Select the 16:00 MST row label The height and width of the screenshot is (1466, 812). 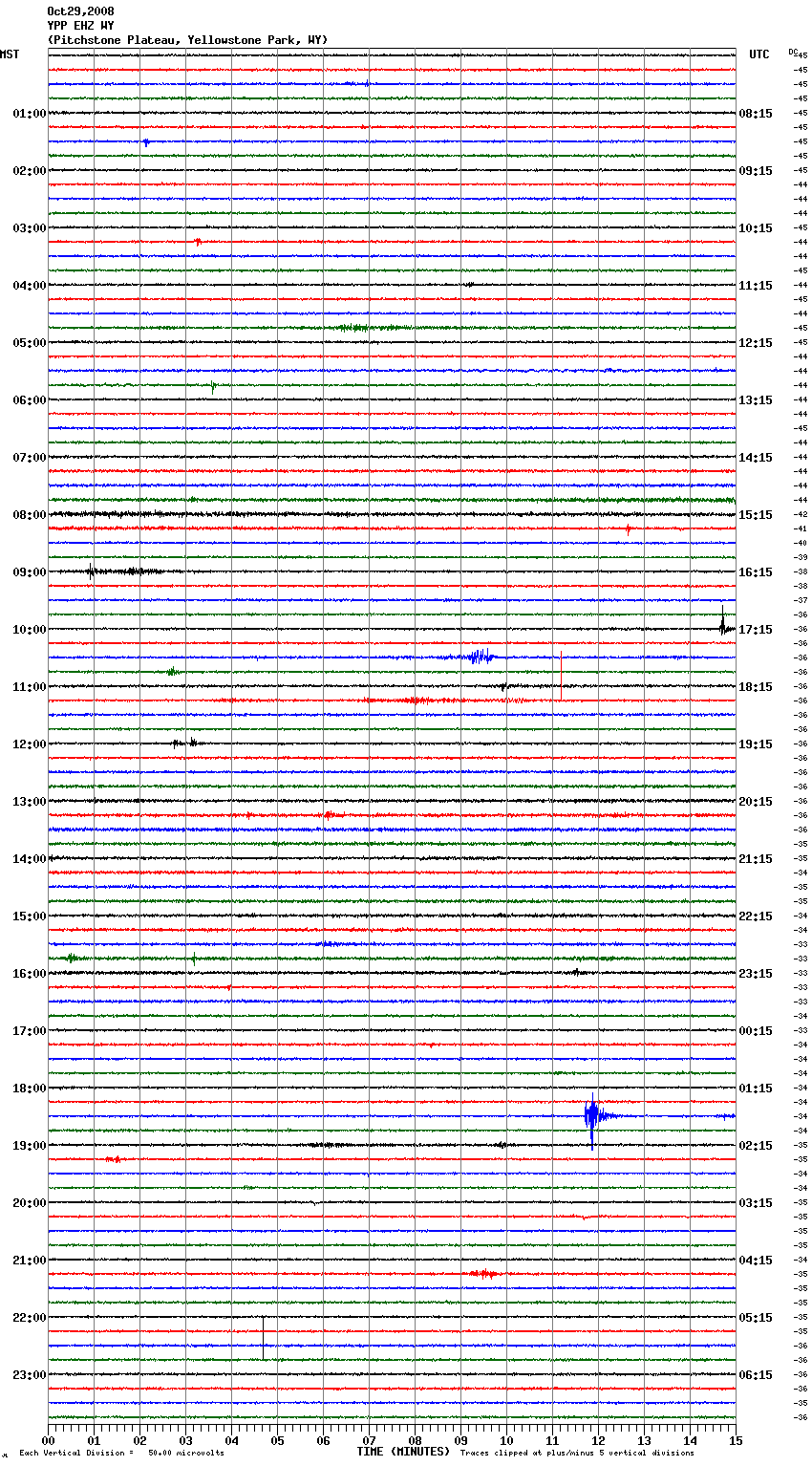30,974
